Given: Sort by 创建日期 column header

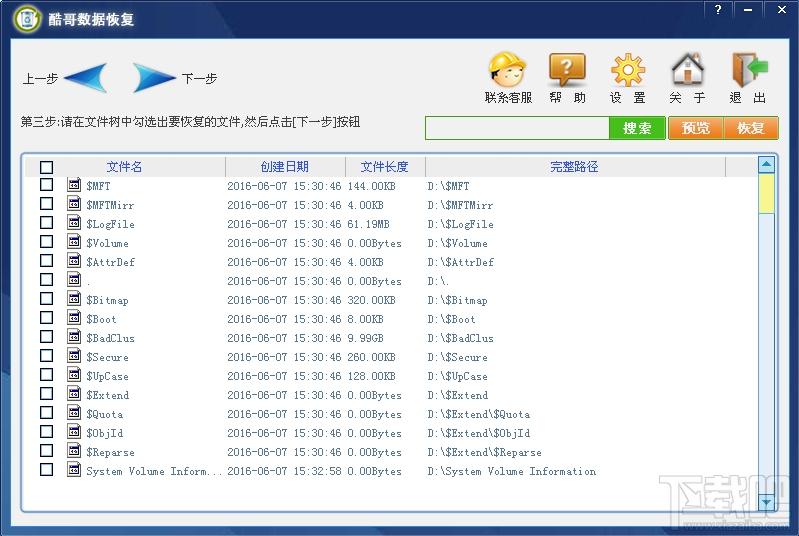Looking at the screenshot, I should click(x=285, y=167).
